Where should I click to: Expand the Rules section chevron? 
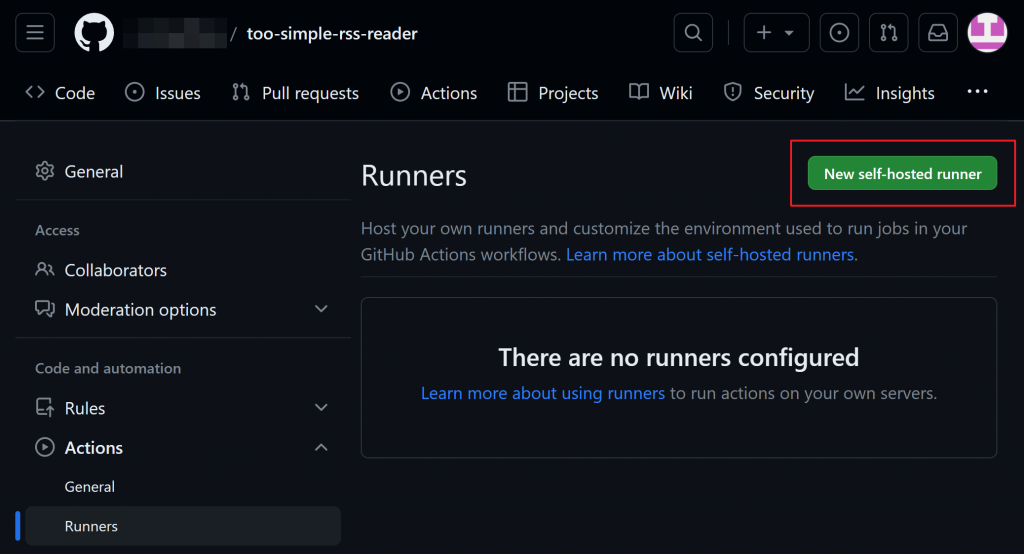click(321, 408)
